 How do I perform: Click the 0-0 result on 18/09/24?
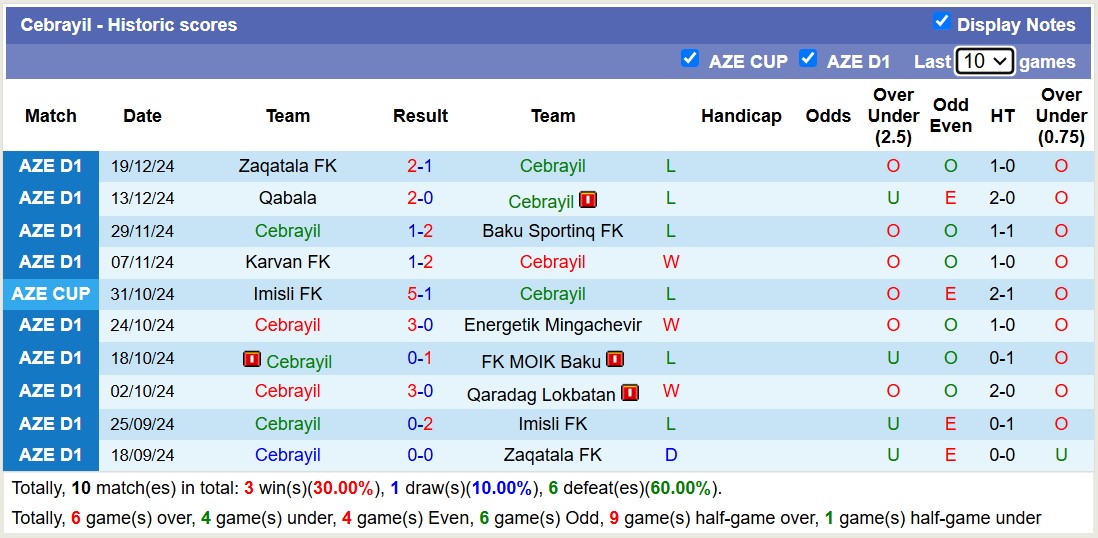[420, 455]
